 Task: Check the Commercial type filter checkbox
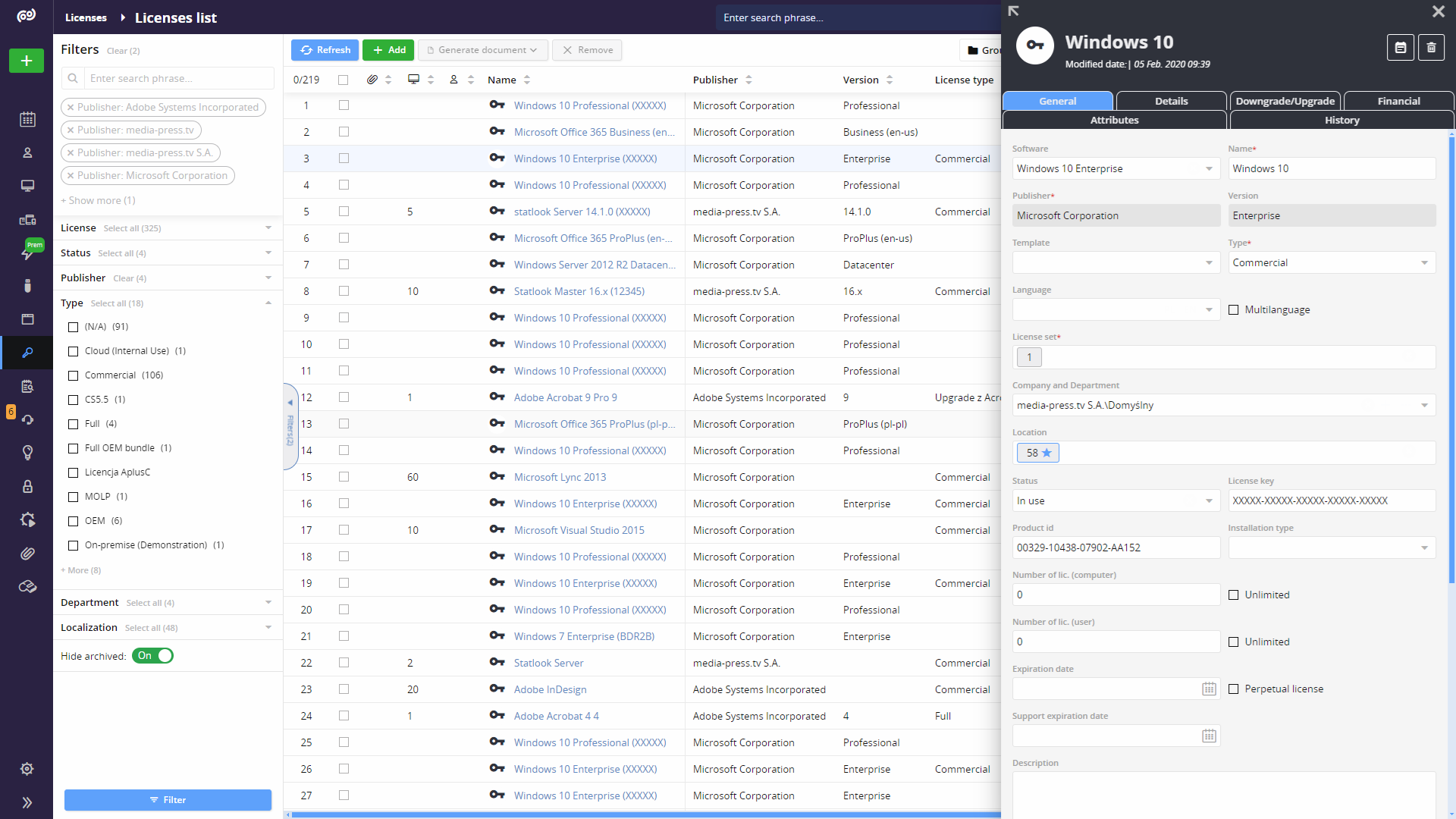coord(74,375)
